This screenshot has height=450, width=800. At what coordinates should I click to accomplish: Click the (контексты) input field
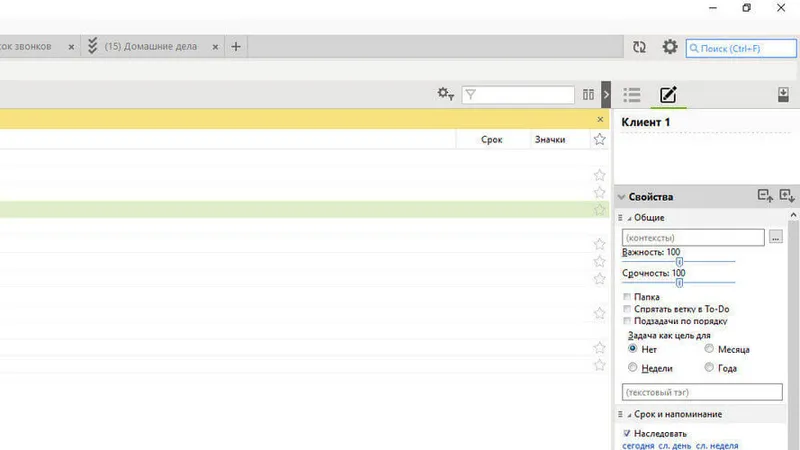(x=693, y=238)
